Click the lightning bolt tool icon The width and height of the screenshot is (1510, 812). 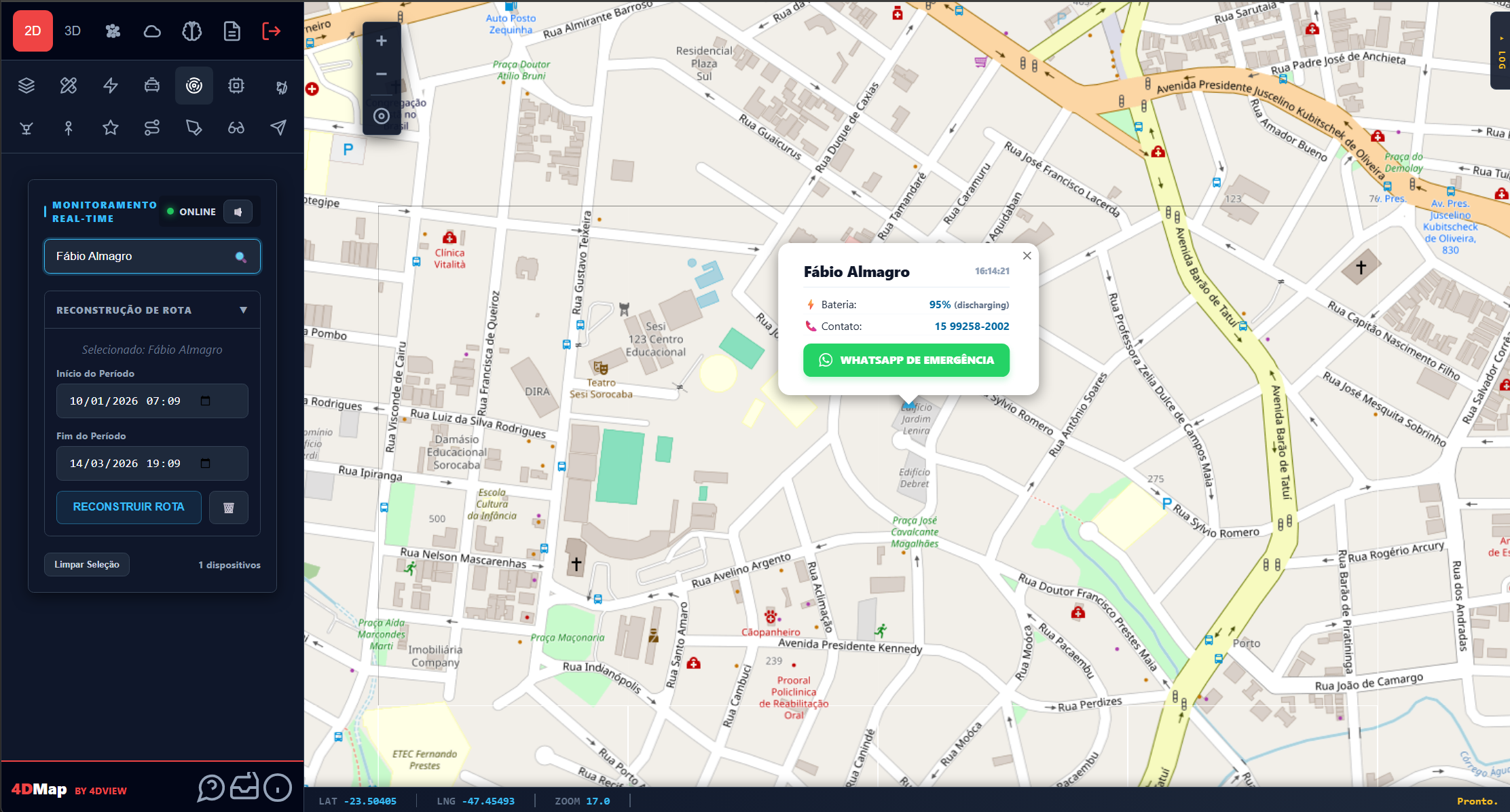[111, 86]
